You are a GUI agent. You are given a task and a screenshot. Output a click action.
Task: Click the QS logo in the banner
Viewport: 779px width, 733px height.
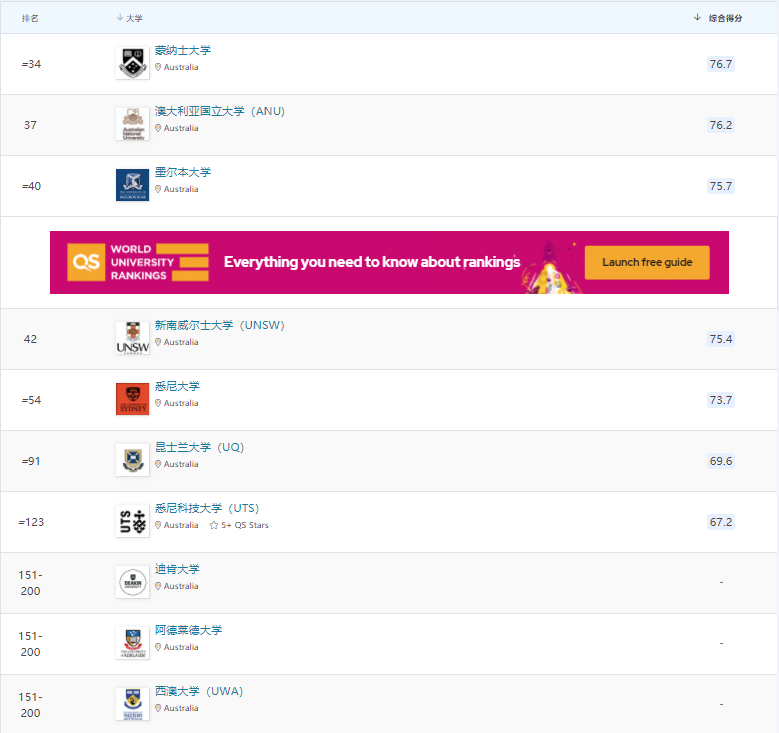click(x=86, y=262)
